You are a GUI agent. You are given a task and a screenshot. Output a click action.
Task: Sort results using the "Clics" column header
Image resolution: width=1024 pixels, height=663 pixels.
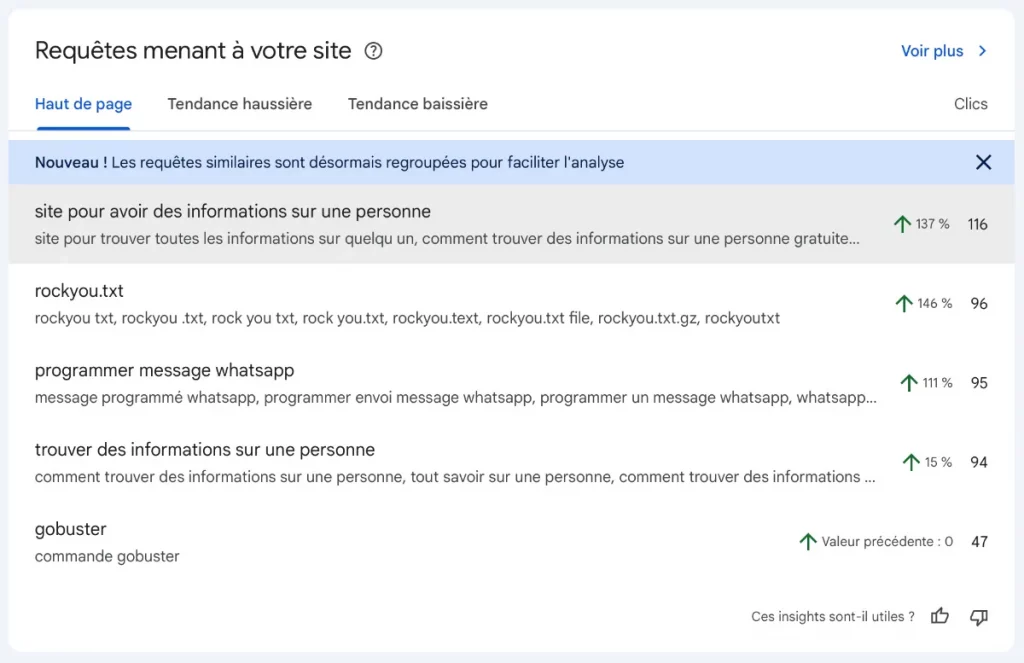tap(970, 104)
